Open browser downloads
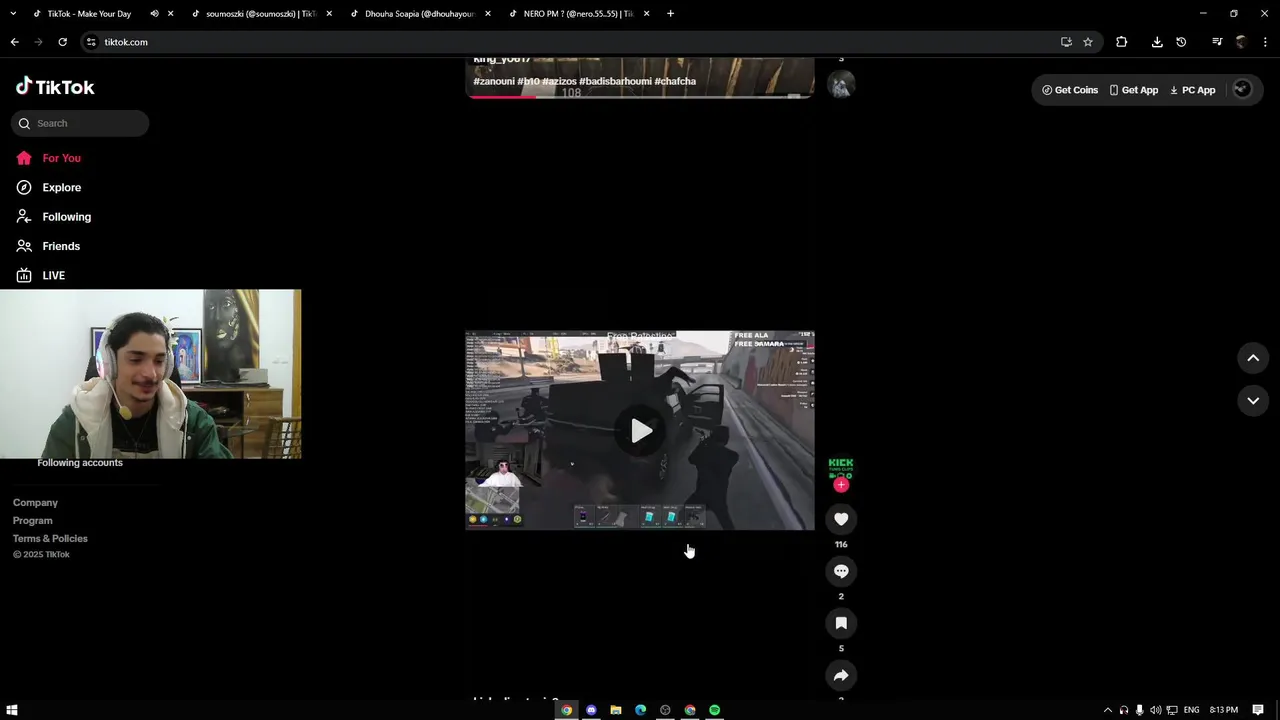Screen dimensions: 1280x720 coord(1157,42)
